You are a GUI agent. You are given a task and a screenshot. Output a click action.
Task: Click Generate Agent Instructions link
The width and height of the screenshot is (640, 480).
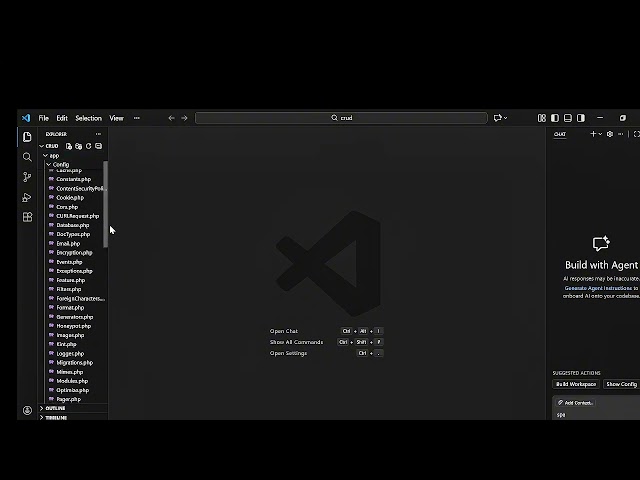click(598, 288)
